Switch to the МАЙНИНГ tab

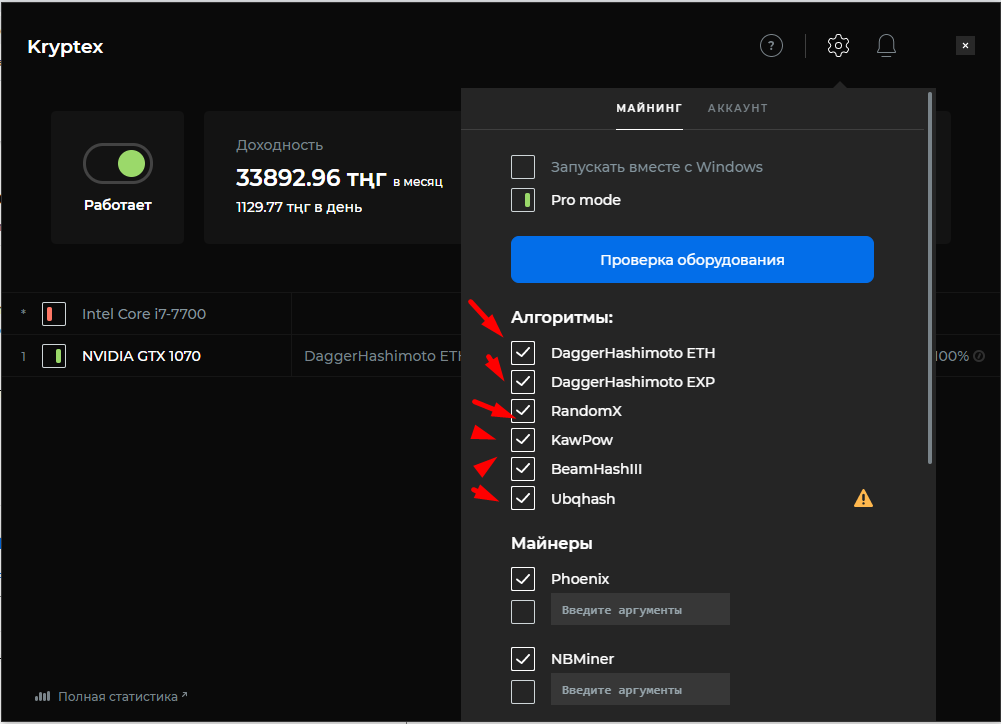(x=649, y=108)
